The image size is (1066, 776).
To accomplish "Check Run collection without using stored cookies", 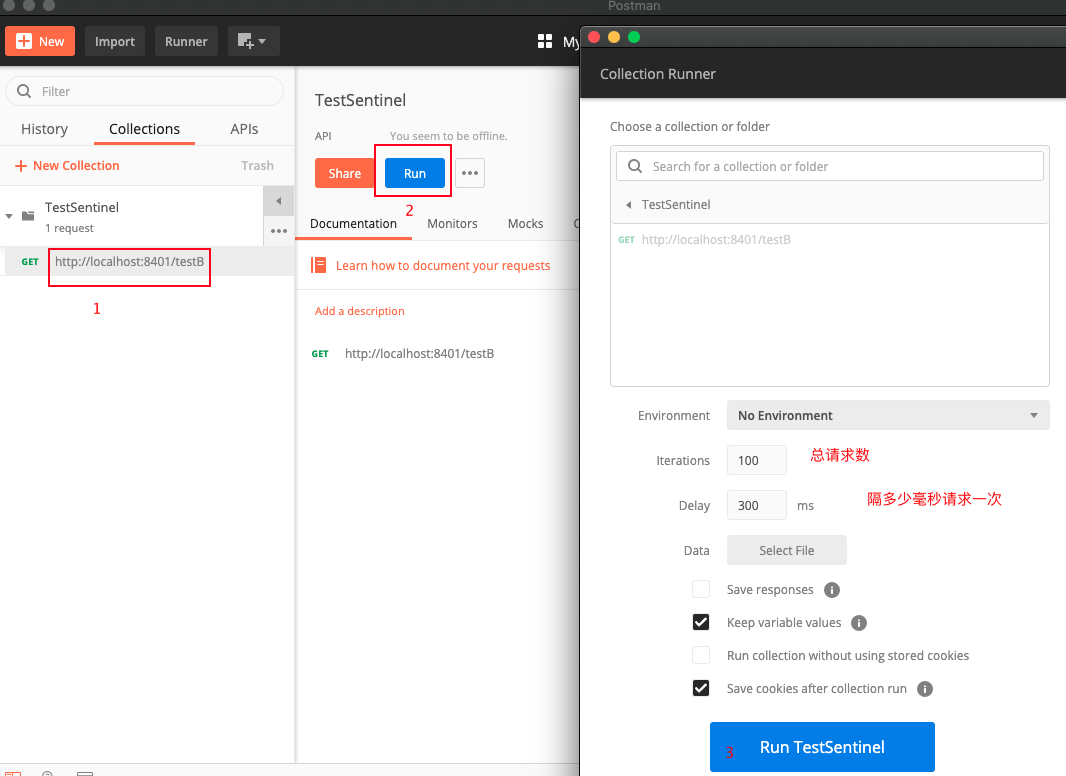I will click(701, 655).
